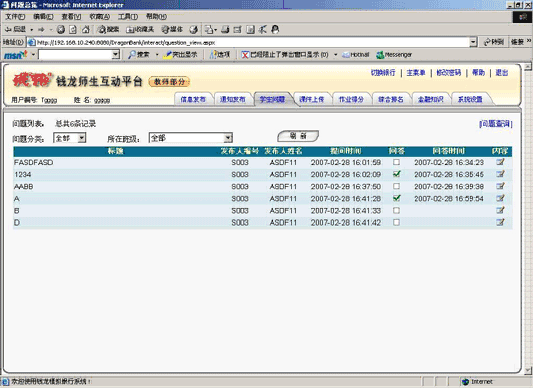Open the question category (问题分类) dropdown
This screenshot has width=533, height=388.
pyautogui.click(x=70, y=138)
